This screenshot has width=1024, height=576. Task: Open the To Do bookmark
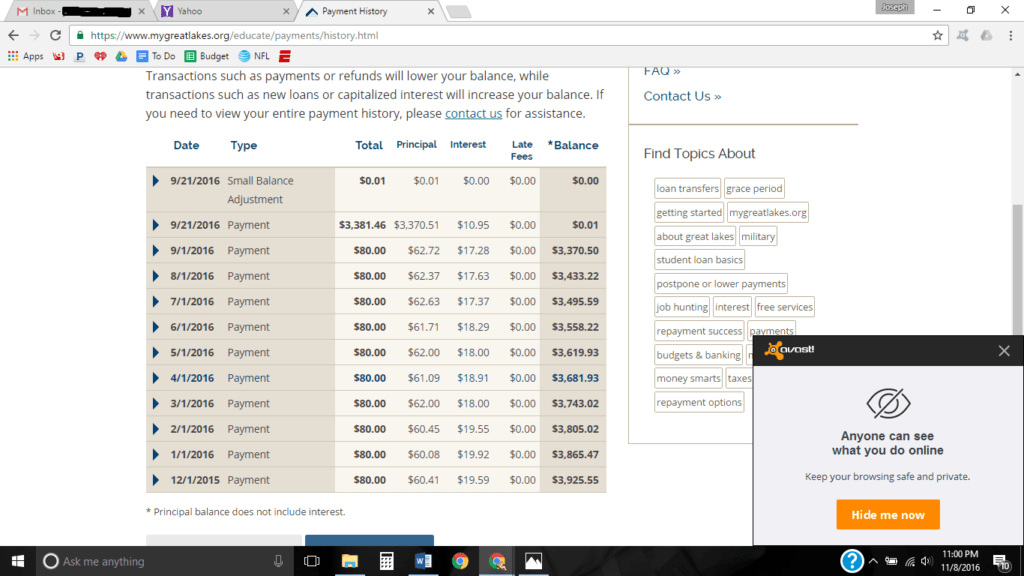click(156, 56)
